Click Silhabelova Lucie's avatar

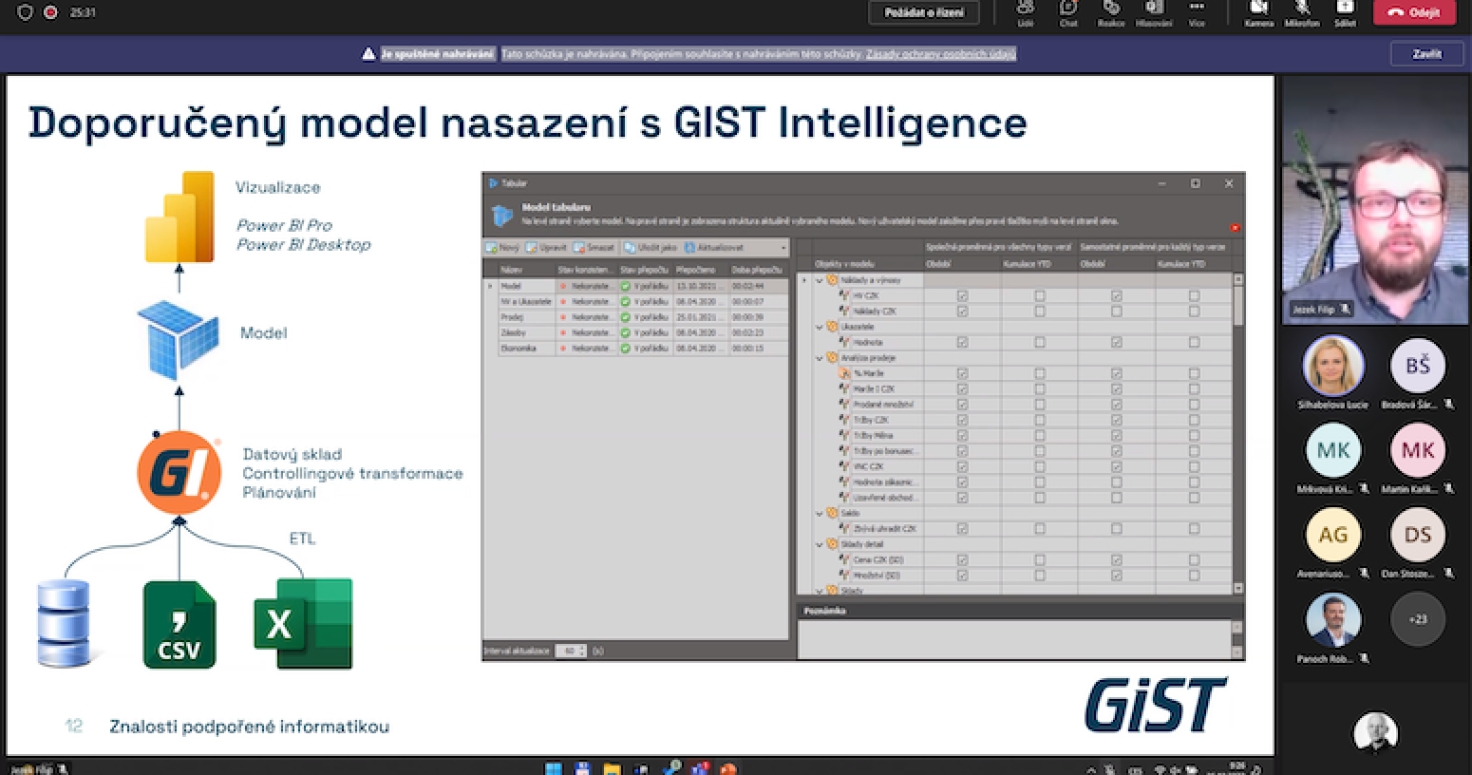[1333, 366]
